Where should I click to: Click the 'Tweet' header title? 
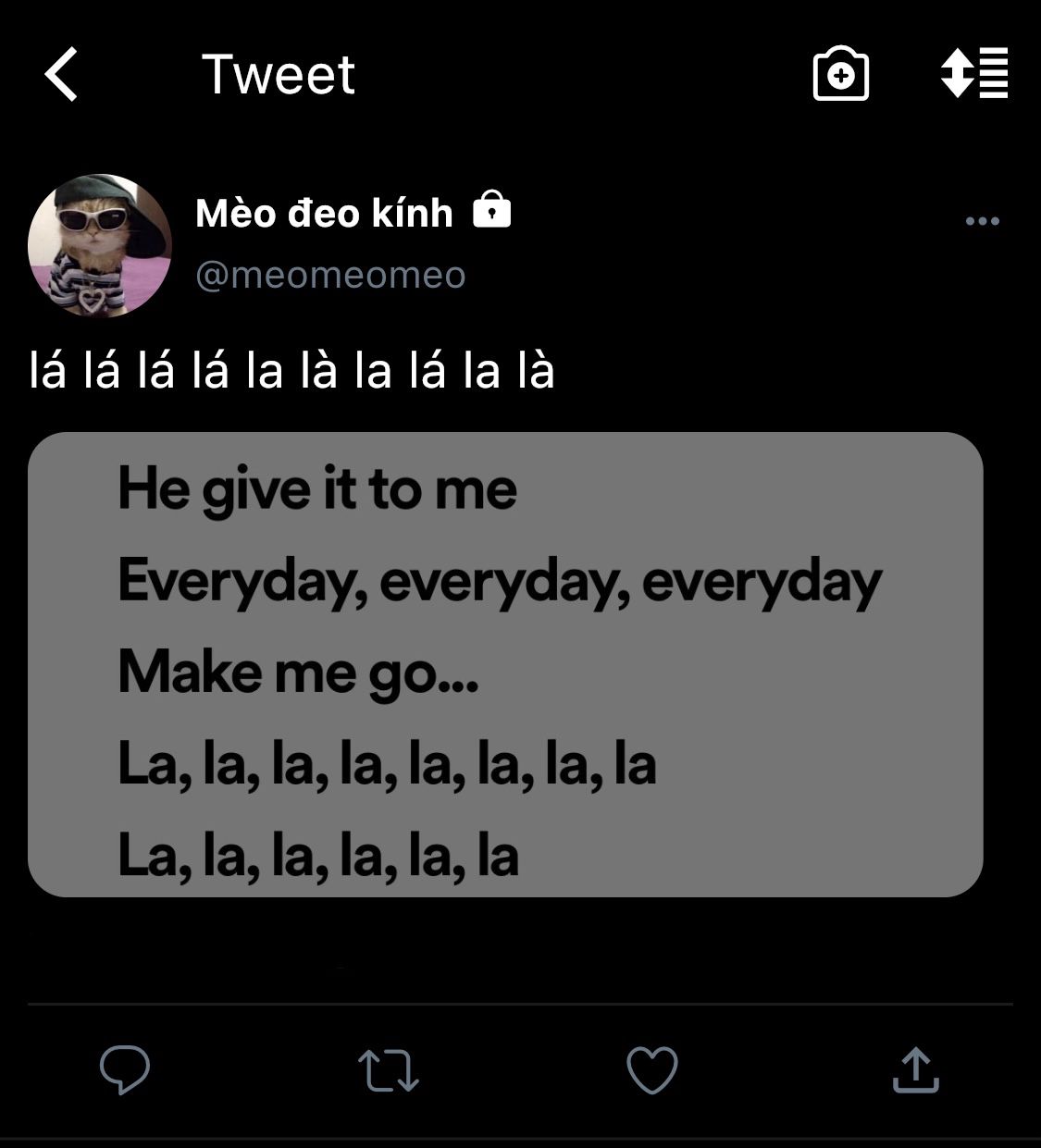point(278,74)
